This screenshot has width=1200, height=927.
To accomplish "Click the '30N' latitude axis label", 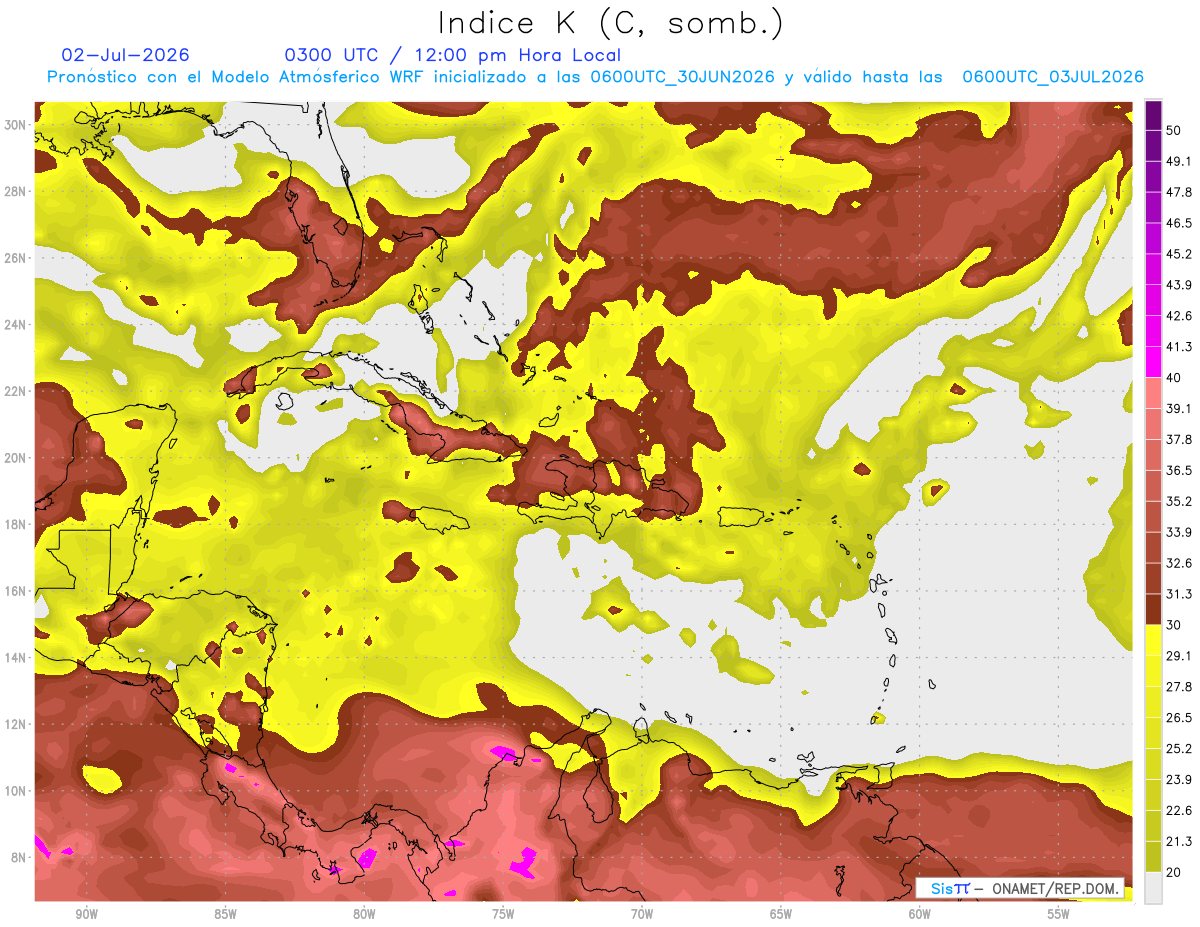I will [17, 124].
